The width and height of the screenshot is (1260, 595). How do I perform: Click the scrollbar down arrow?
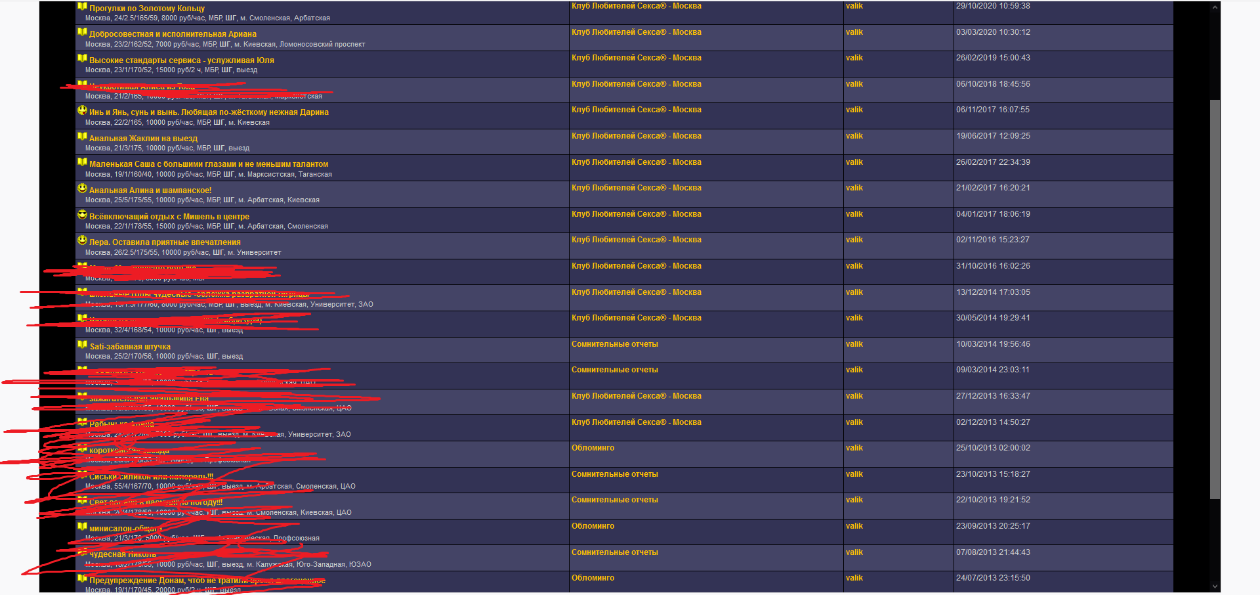(1215, 587)
